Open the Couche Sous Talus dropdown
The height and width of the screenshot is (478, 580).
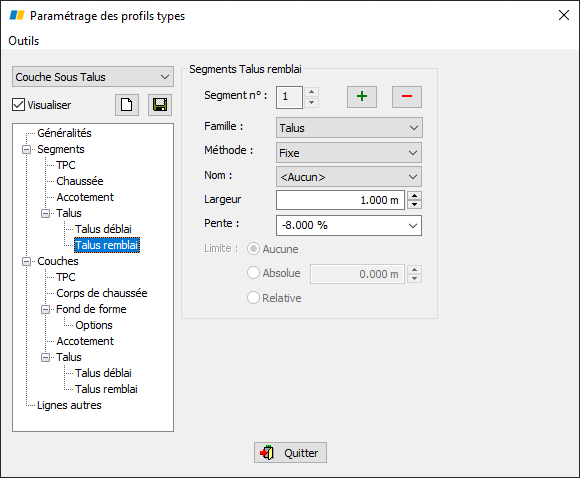click(x=93, y=77)
